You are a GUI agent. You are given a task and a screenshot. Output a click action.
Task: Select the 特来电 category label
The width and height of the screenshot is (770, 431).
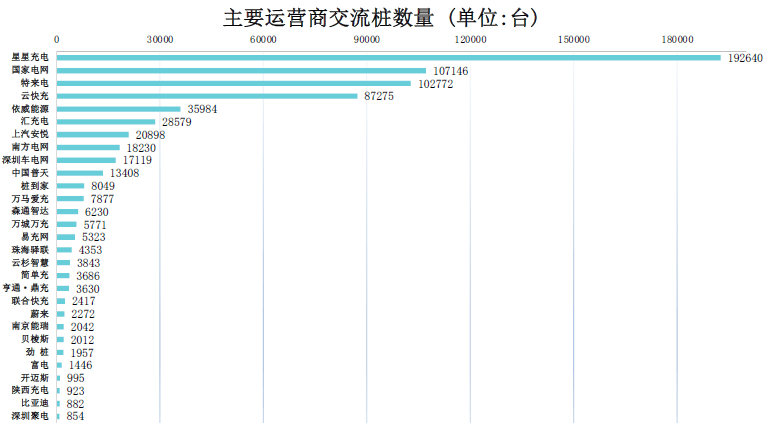click(35, 83)
